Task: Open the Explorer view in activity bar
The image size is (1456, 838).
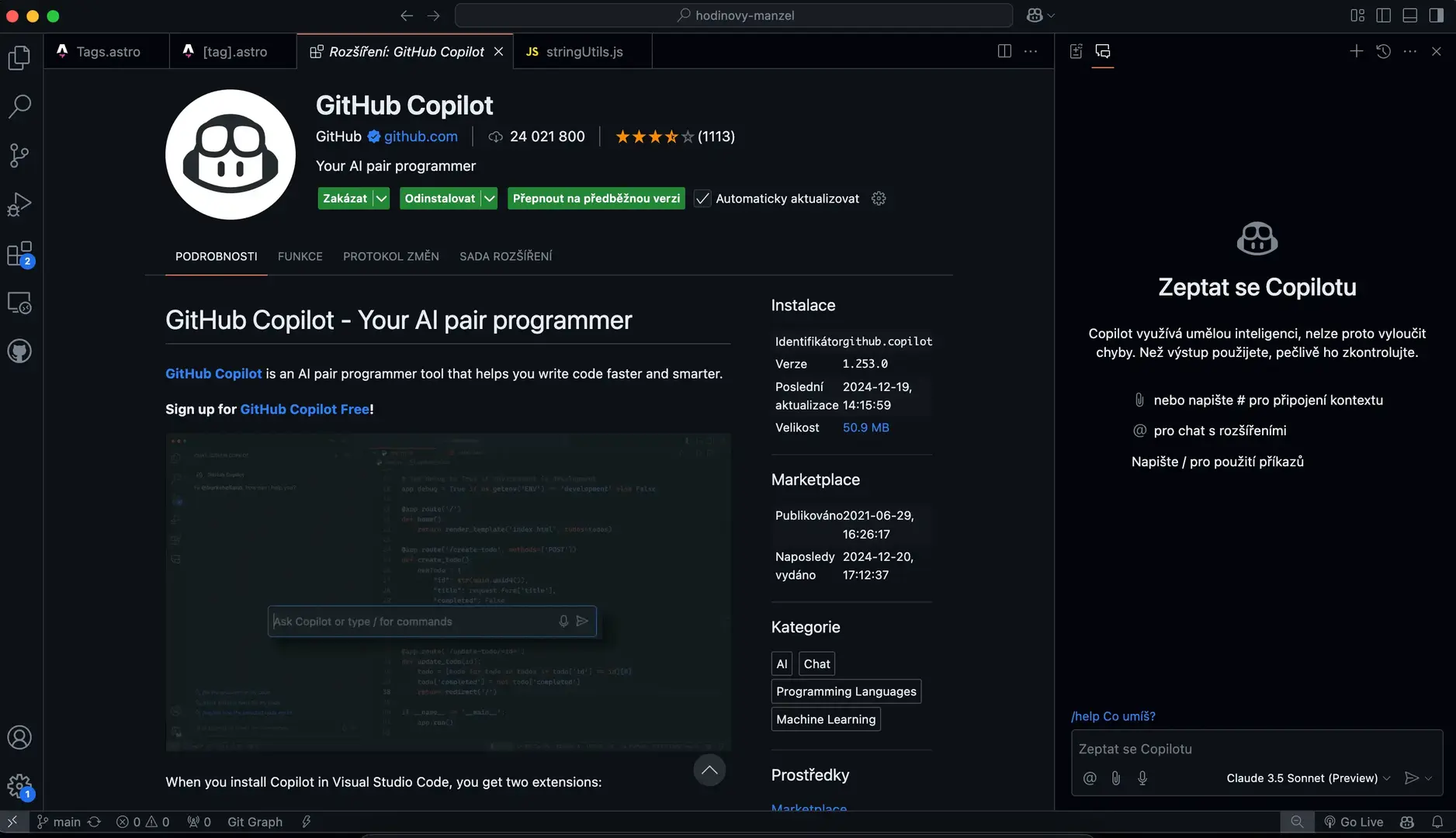Action: coord(19,57)
